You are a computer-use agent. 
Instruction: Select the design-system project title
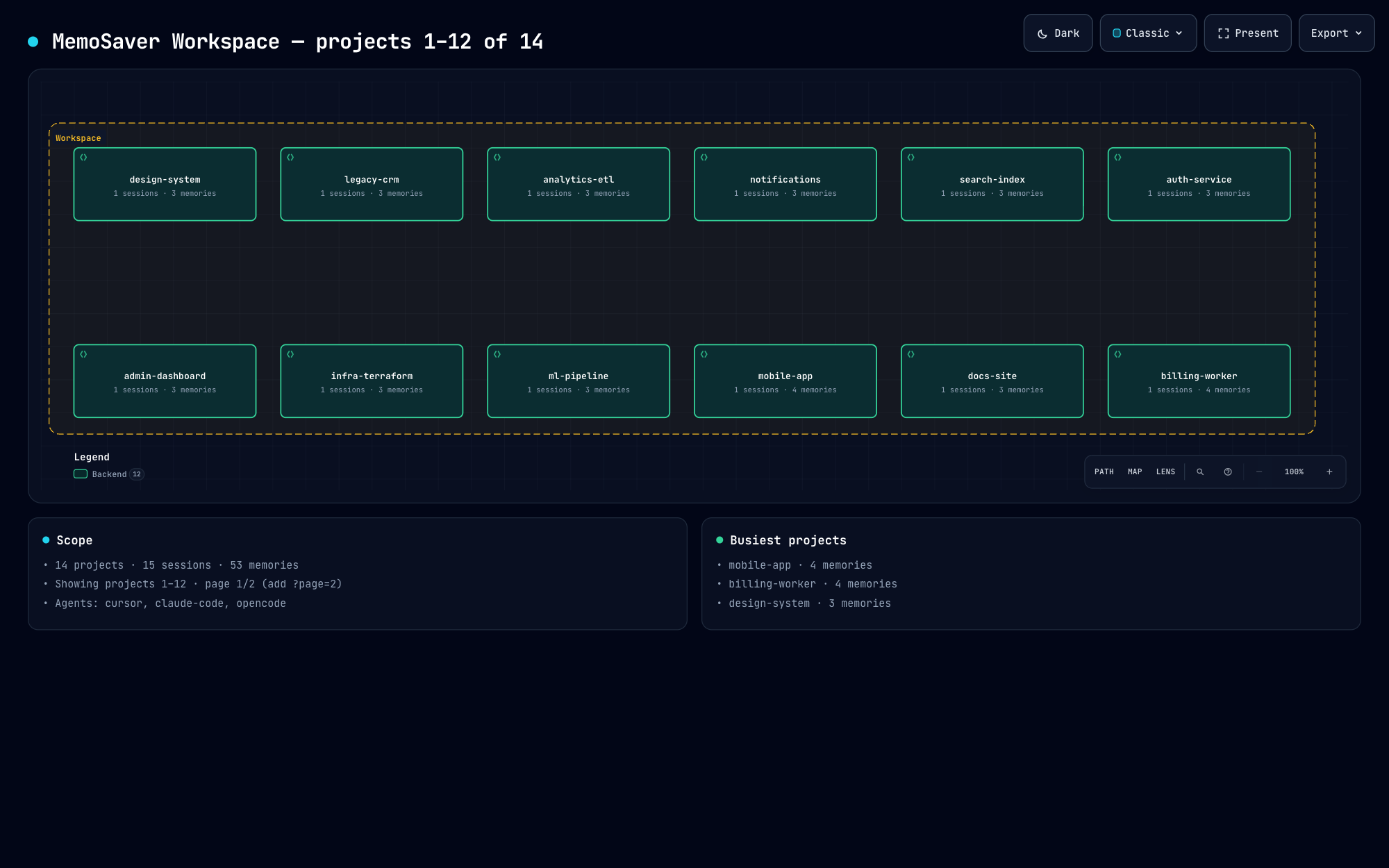(x=165, y=180)
